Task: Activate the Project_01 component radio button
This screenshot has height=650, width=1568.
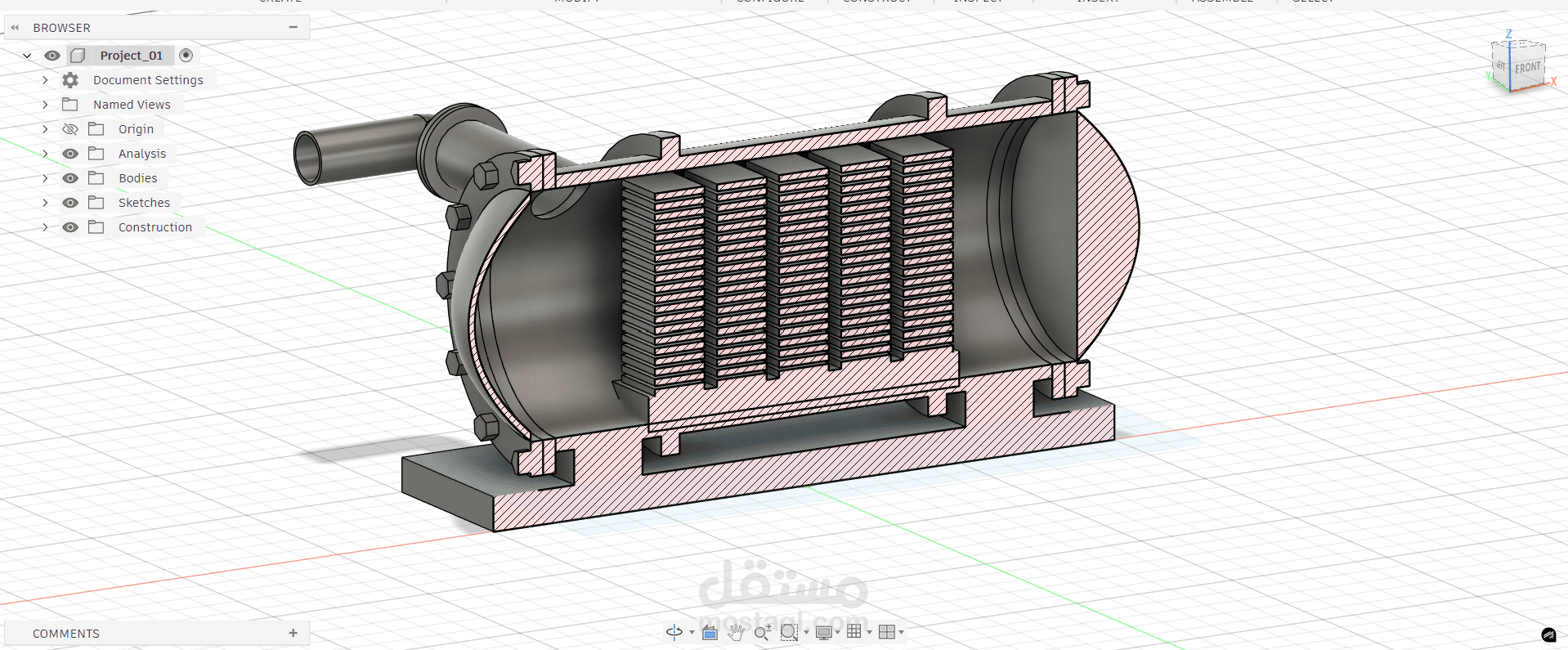Action: 186,56
